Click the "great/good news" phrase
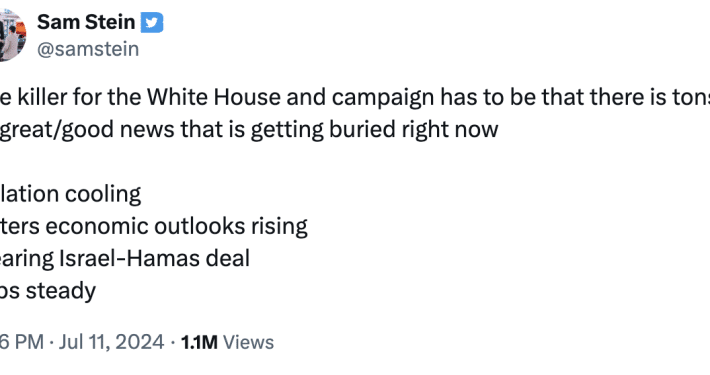 click(x=87, y=130)
